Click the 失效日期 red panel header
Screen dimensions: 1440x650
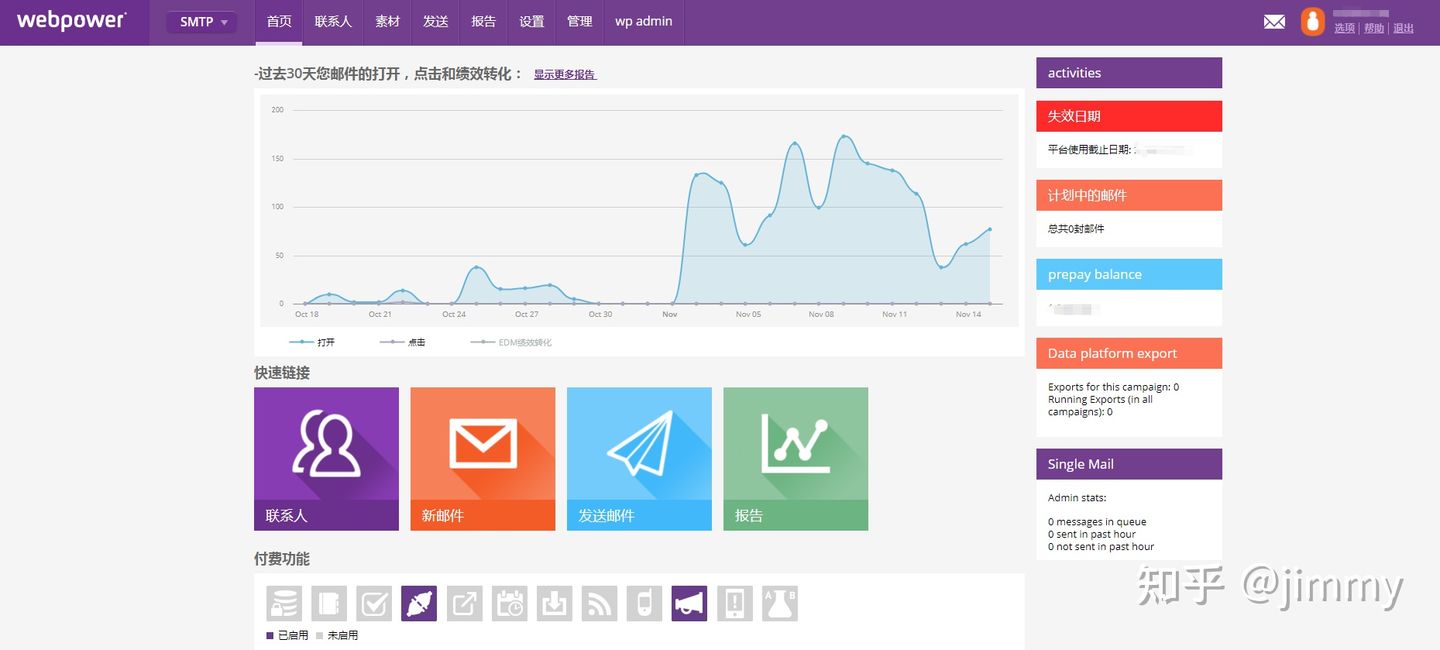(x=1129, y=116)
